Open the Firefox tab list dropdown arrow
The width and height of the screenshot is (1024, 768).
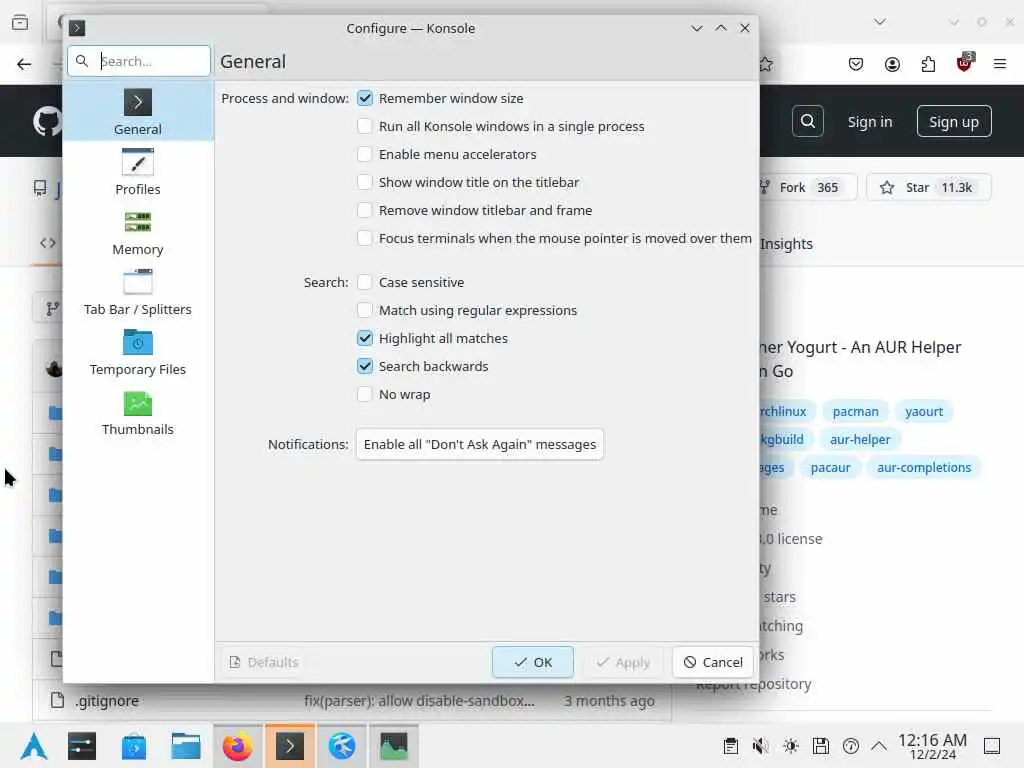click(880, 22)
